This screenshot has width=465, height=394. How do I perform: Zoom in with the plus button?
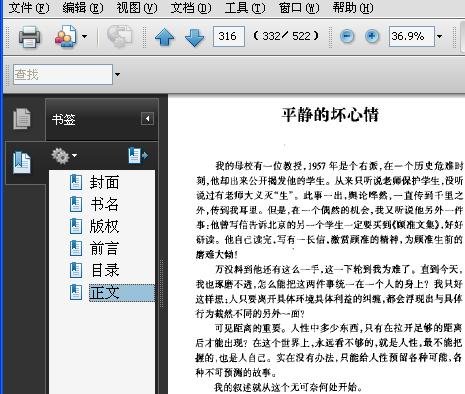[x=372, y=36]
